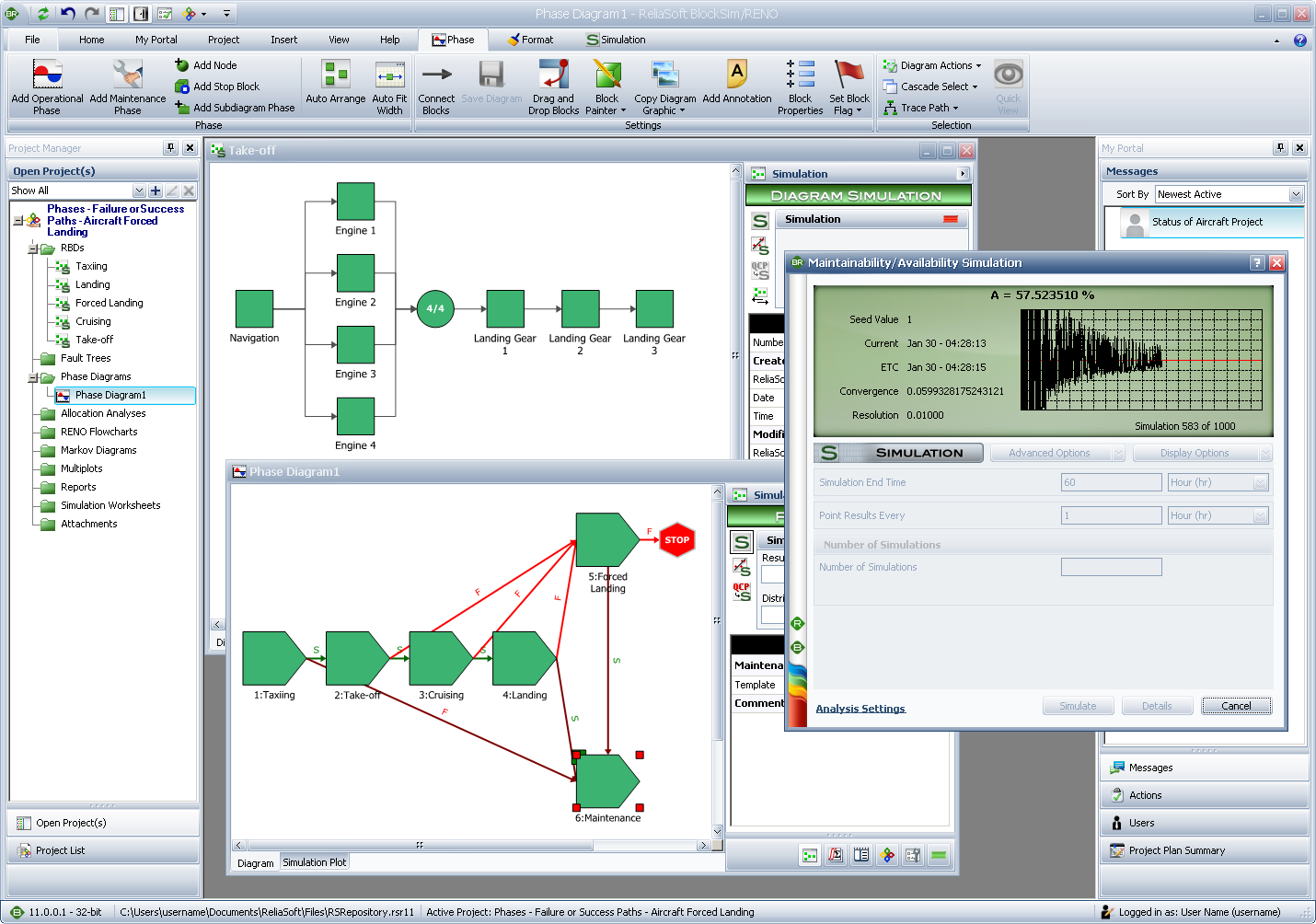The height and width of the screenshot is (924, 1316).
Task: Click Drag and Drop Blocks
Action: [554, 87]
